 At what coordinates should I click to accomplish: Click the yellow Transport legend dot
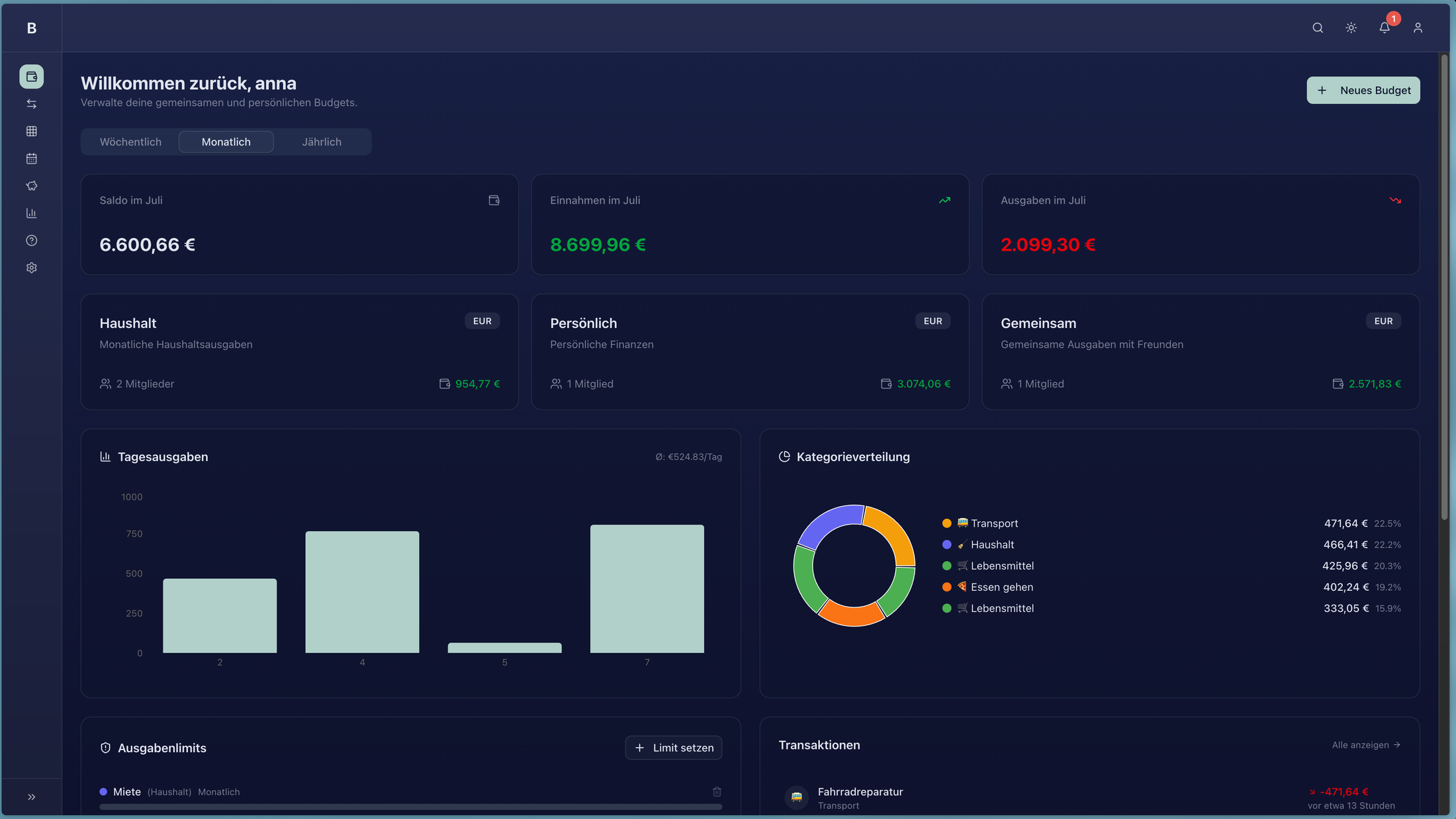pos(946,523)
